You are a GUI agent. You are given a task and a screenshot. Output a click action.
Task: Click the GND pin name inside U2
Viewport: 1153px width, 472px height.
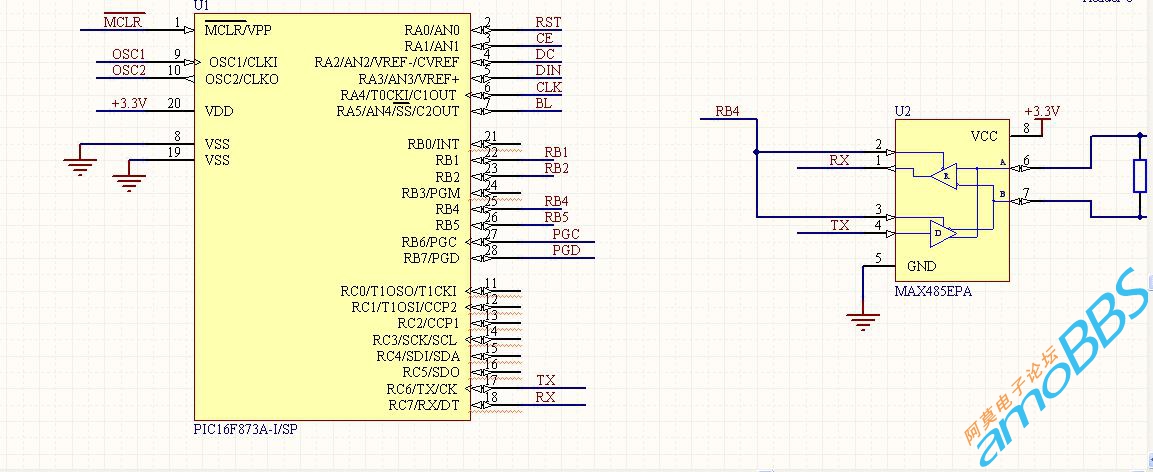tap(921, 266)
